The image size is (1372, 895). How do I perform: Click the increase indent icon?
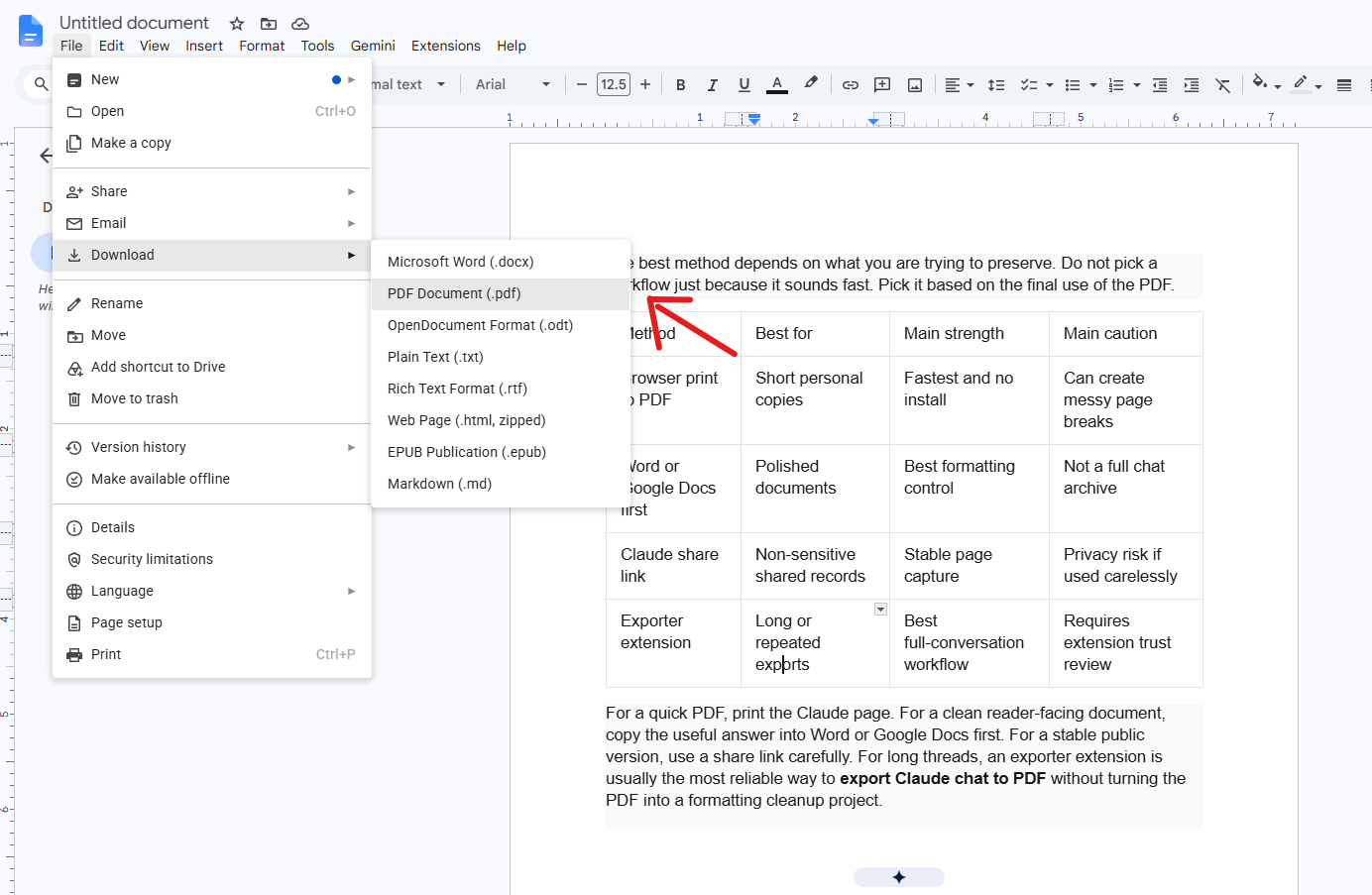[x=1191, y=84]
